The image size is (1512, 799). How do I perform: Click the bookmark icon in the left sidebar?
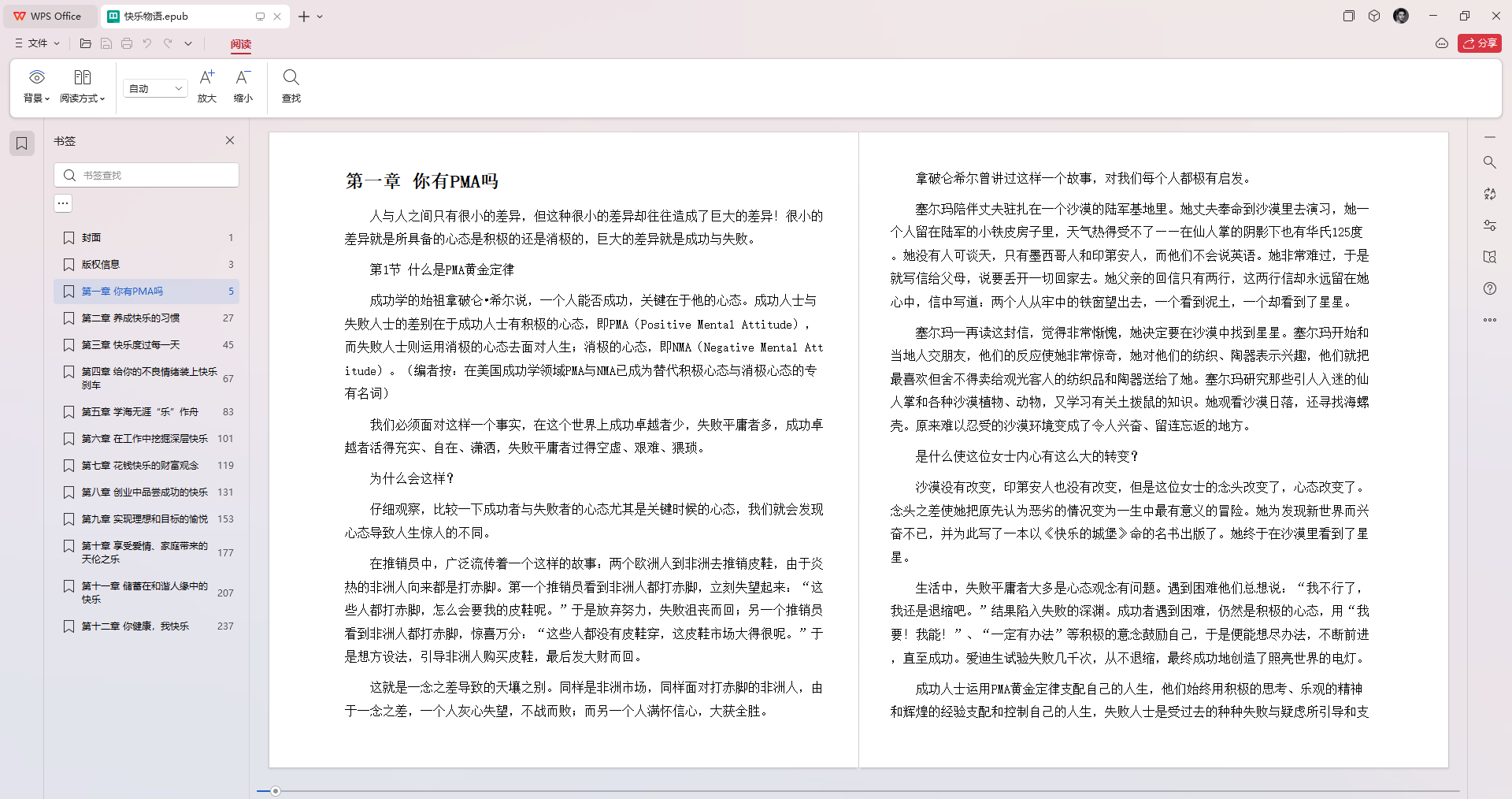pyautogui.click(x=21, y=143)
